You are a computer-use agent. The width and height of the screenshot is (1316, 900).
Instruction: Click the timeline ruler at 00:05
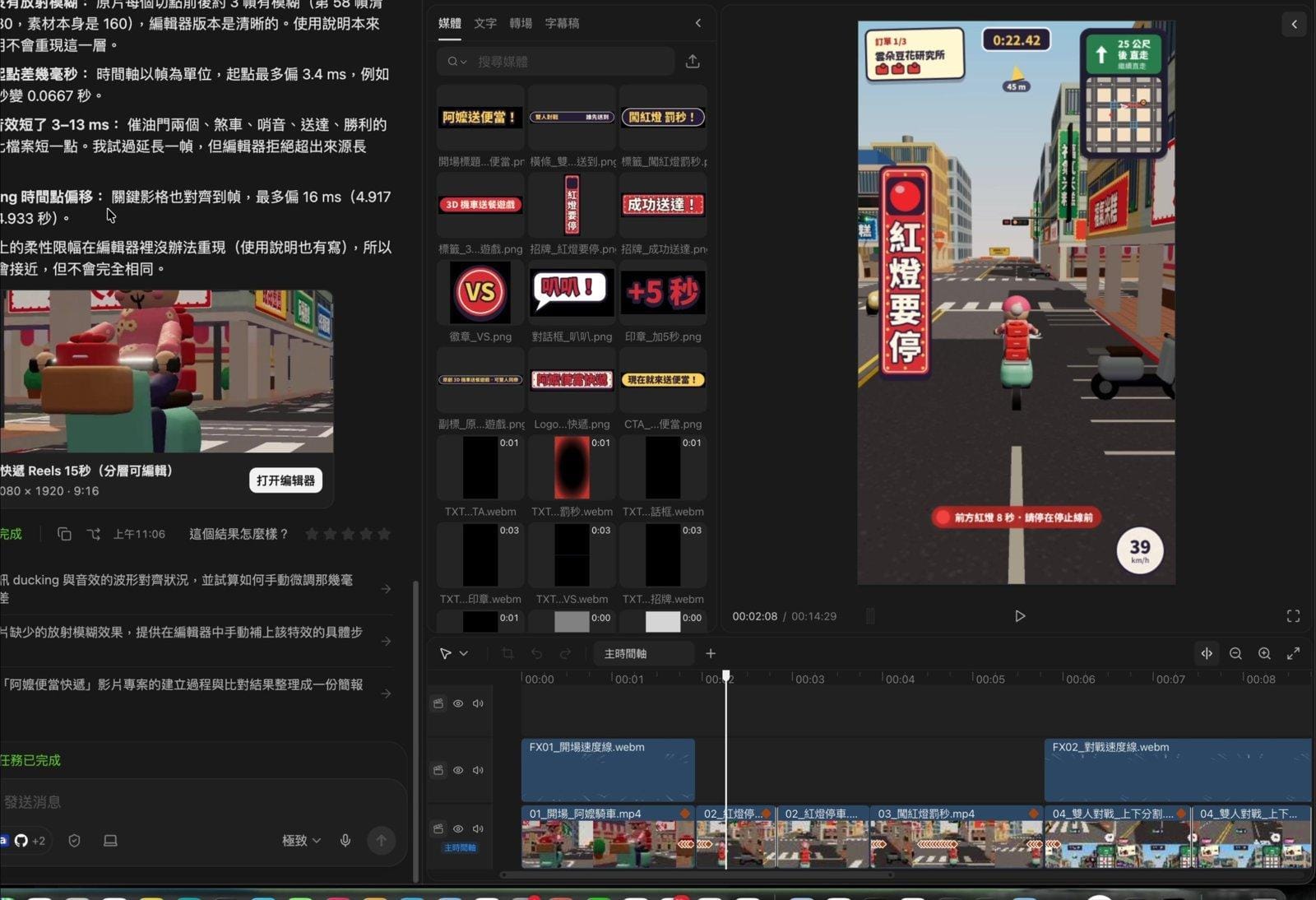(x=990, y=679)
